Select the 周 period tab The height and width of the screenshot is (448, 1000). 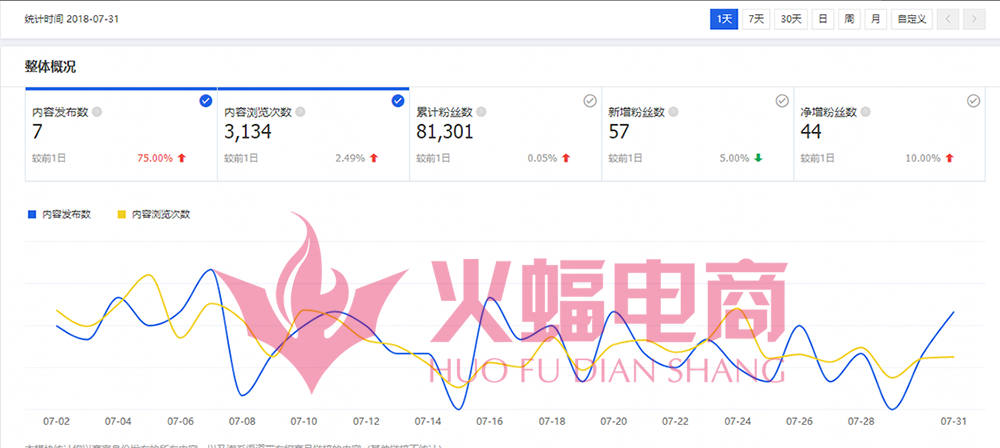point(849,19)
